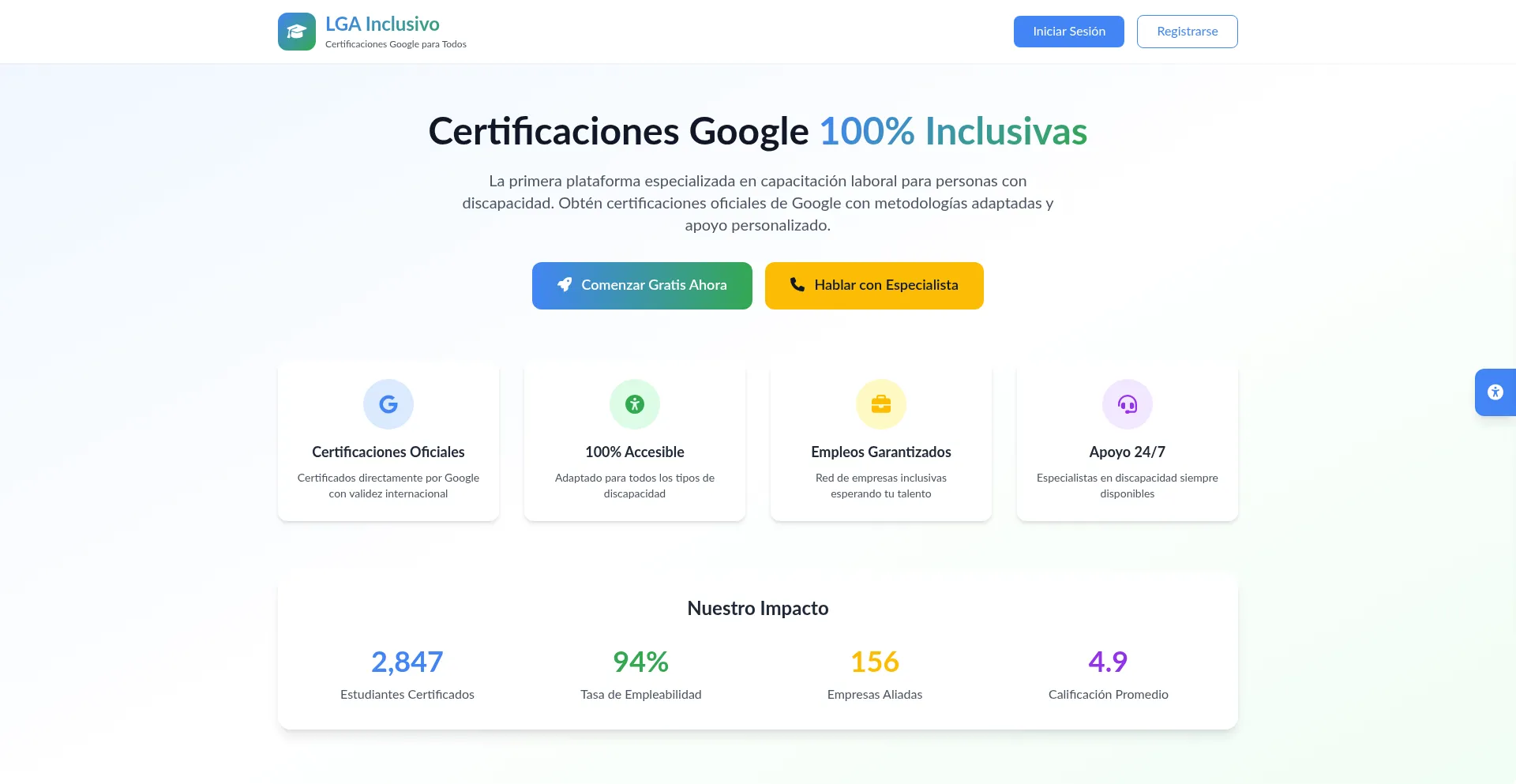Image resolution: width=1516 pixels, height=784 pixels.
Task: Select the Certificaciones Oficiales card title
Action: point(388,452)
